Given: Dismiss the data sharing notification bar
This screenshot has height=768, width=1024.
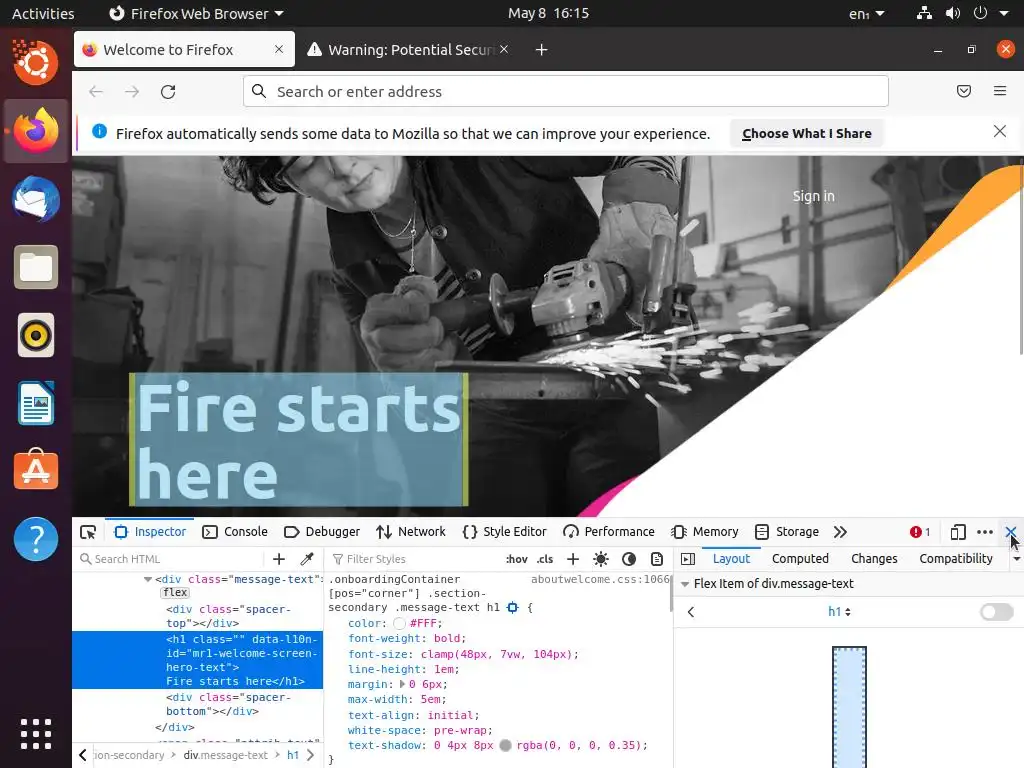Looking at the screenshot, I should point(999,131).
